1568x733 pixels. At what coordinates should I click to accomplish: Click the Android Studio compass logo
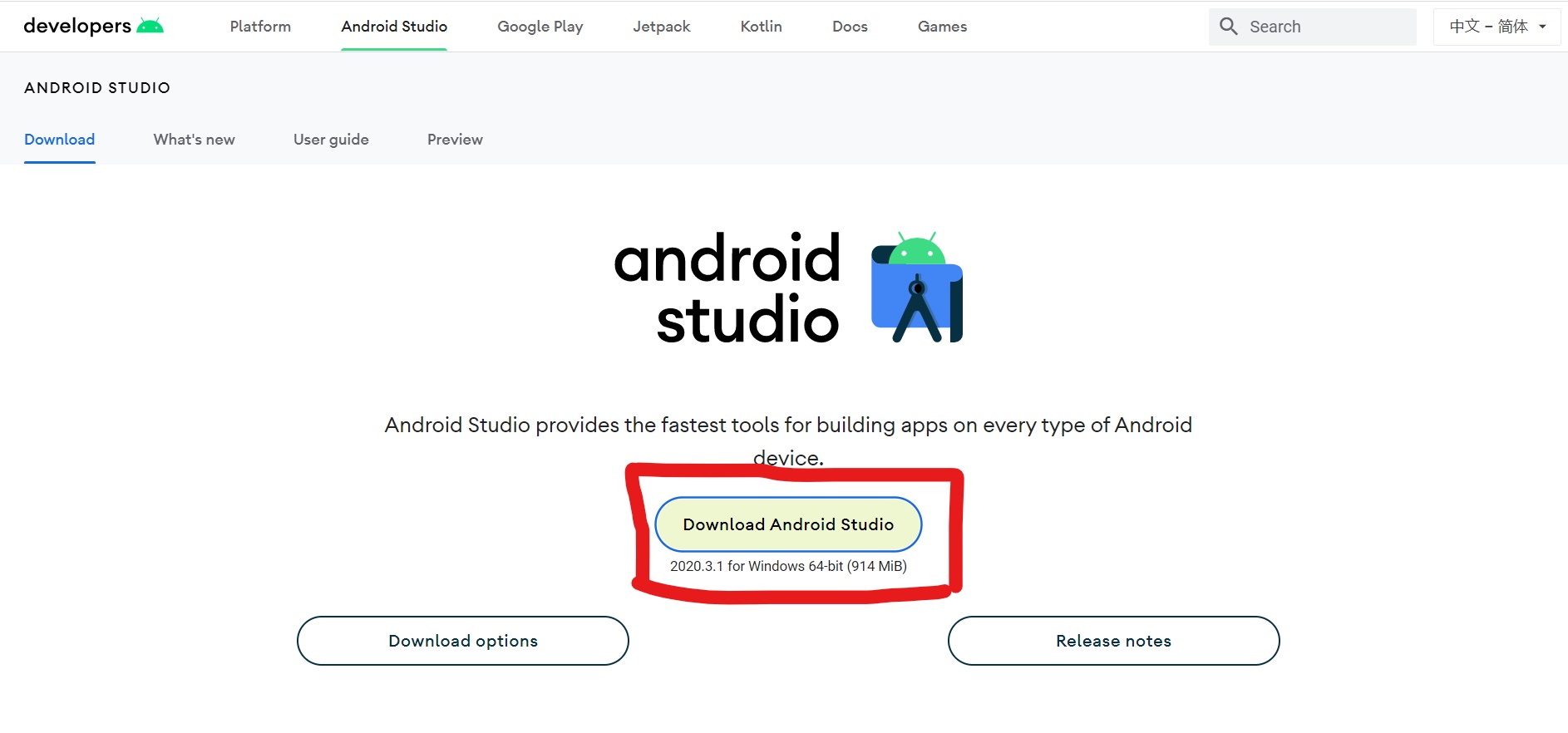(x=917, y=287)
